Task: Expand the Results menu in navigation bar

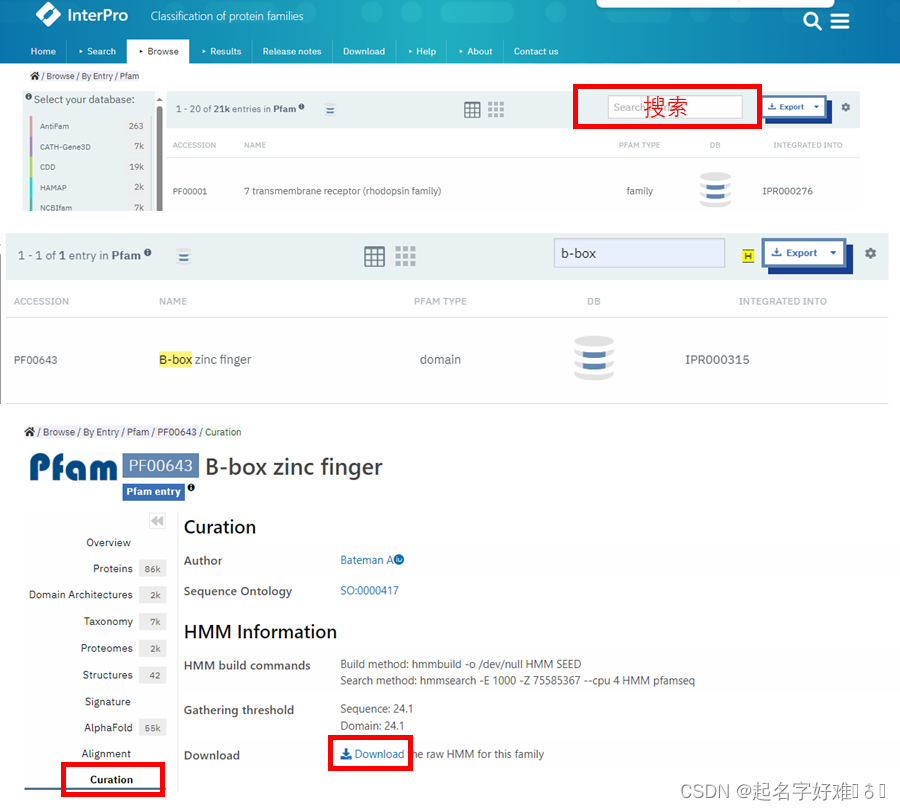Action: click(x=221, y=51)
